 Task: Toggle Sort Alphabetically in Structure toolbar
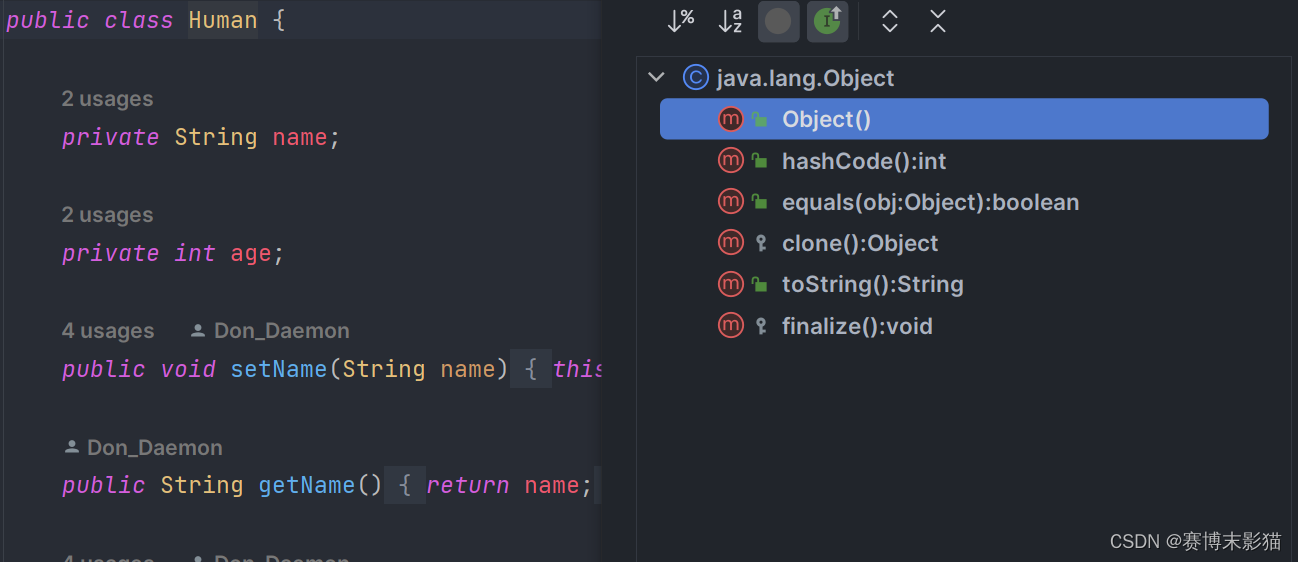(x=730, y=21)
